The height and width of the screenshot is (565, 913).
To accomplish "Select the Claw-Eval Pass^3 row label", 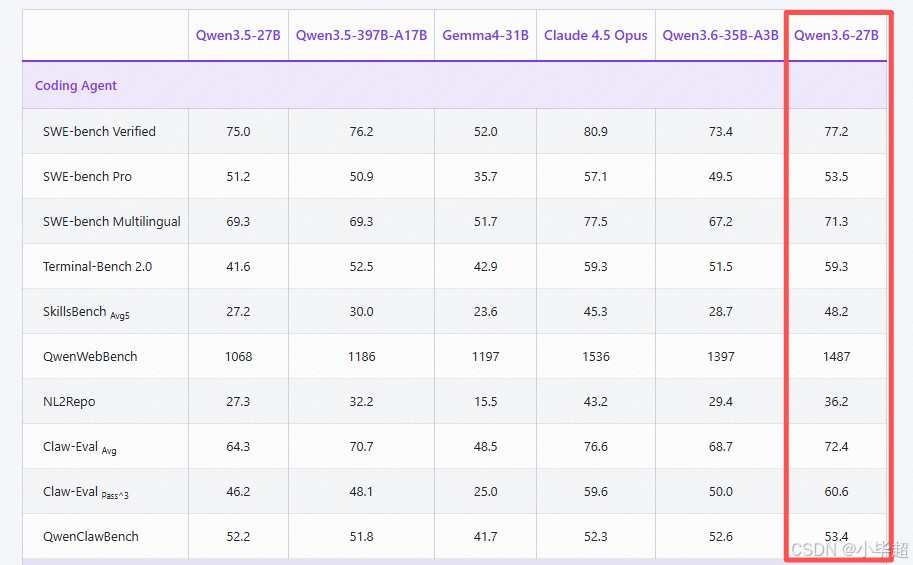I will (86, 492).
